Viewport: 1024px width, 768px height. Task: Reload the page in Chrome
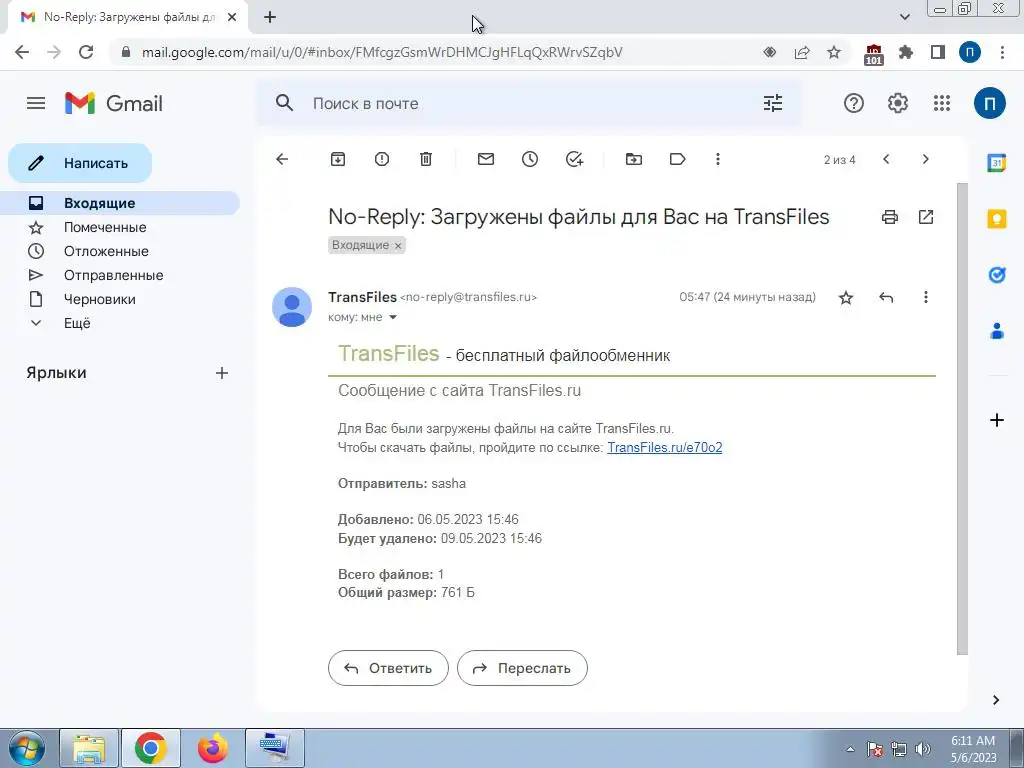click(x=86, y=52)
